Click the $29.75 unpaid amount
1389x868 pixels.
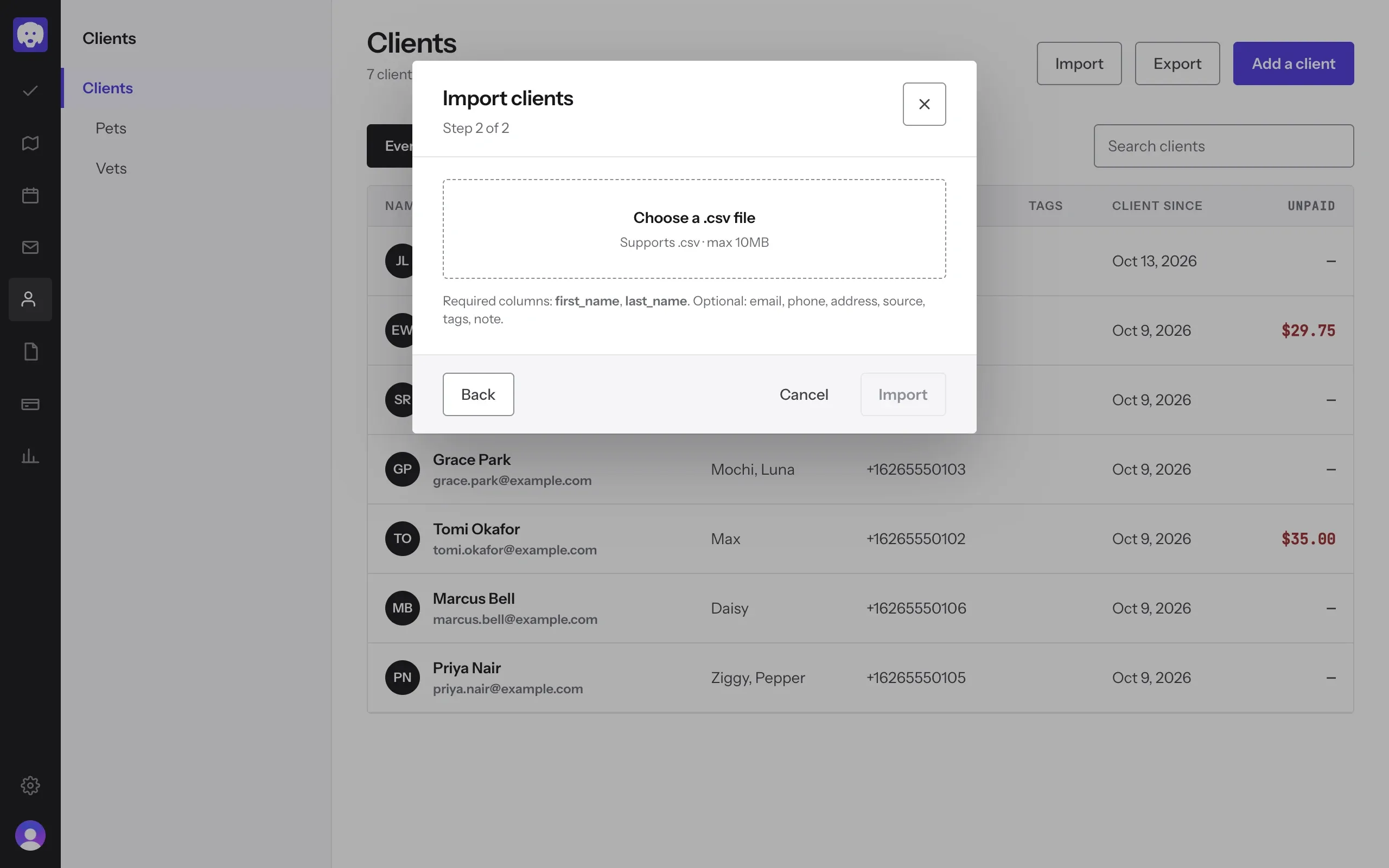(1308, 330)
